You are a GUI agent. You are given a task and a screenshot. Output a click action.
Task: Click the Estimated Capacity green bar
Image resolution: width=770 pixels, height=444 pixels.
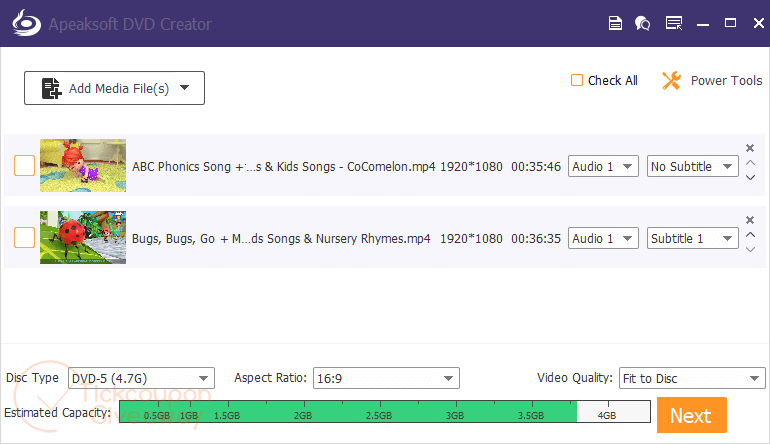(x=348, y=412)
